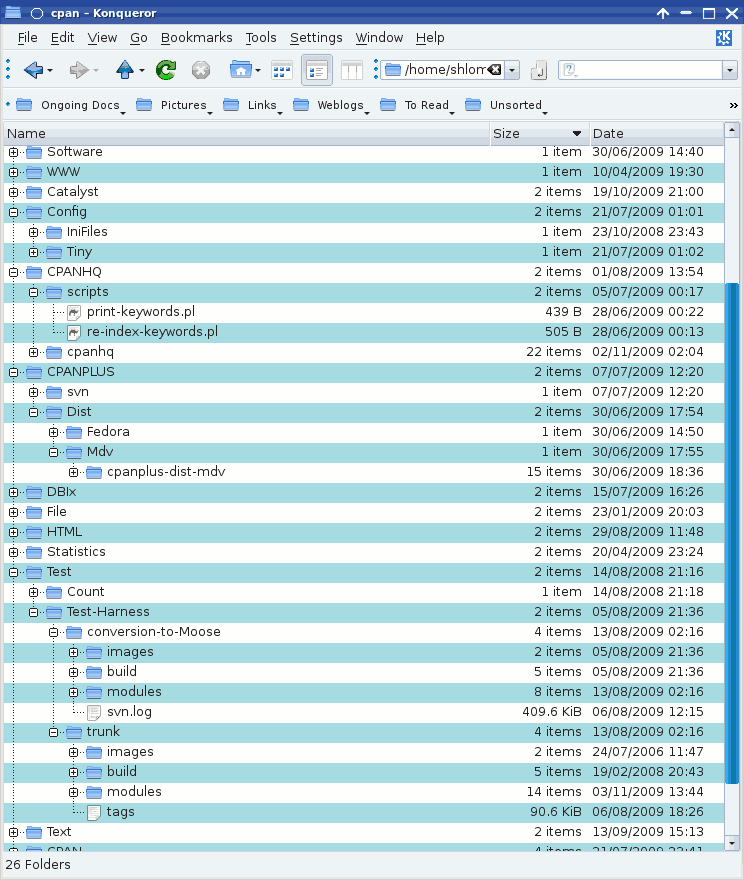Open Ongoing Docs bookmark folder
The image size is (744, 880).
pyautogui.click(x=70, y=105)
